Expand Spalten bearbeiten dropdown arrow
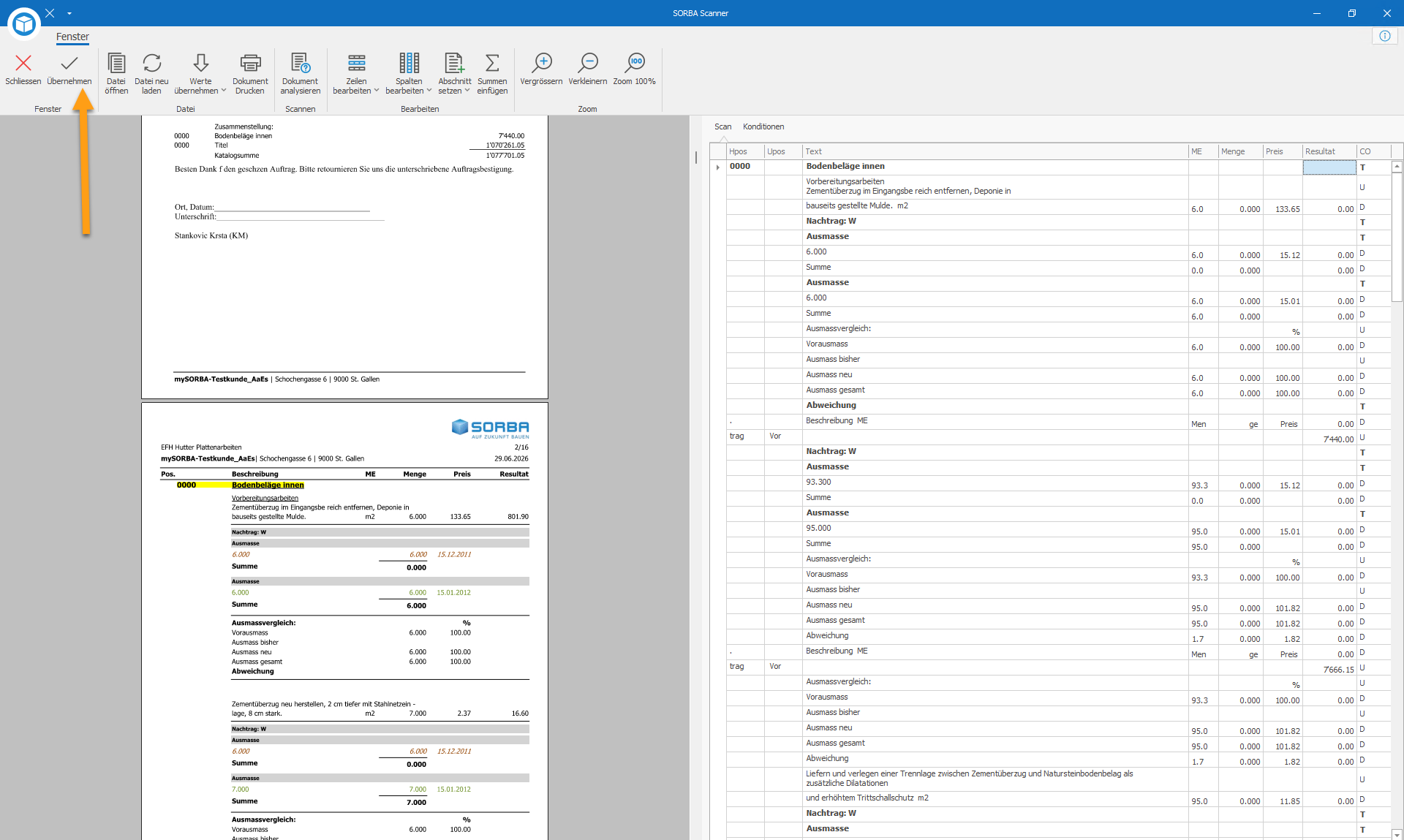This screenshot has height=840, width=1404. click(x=429, y=91)
